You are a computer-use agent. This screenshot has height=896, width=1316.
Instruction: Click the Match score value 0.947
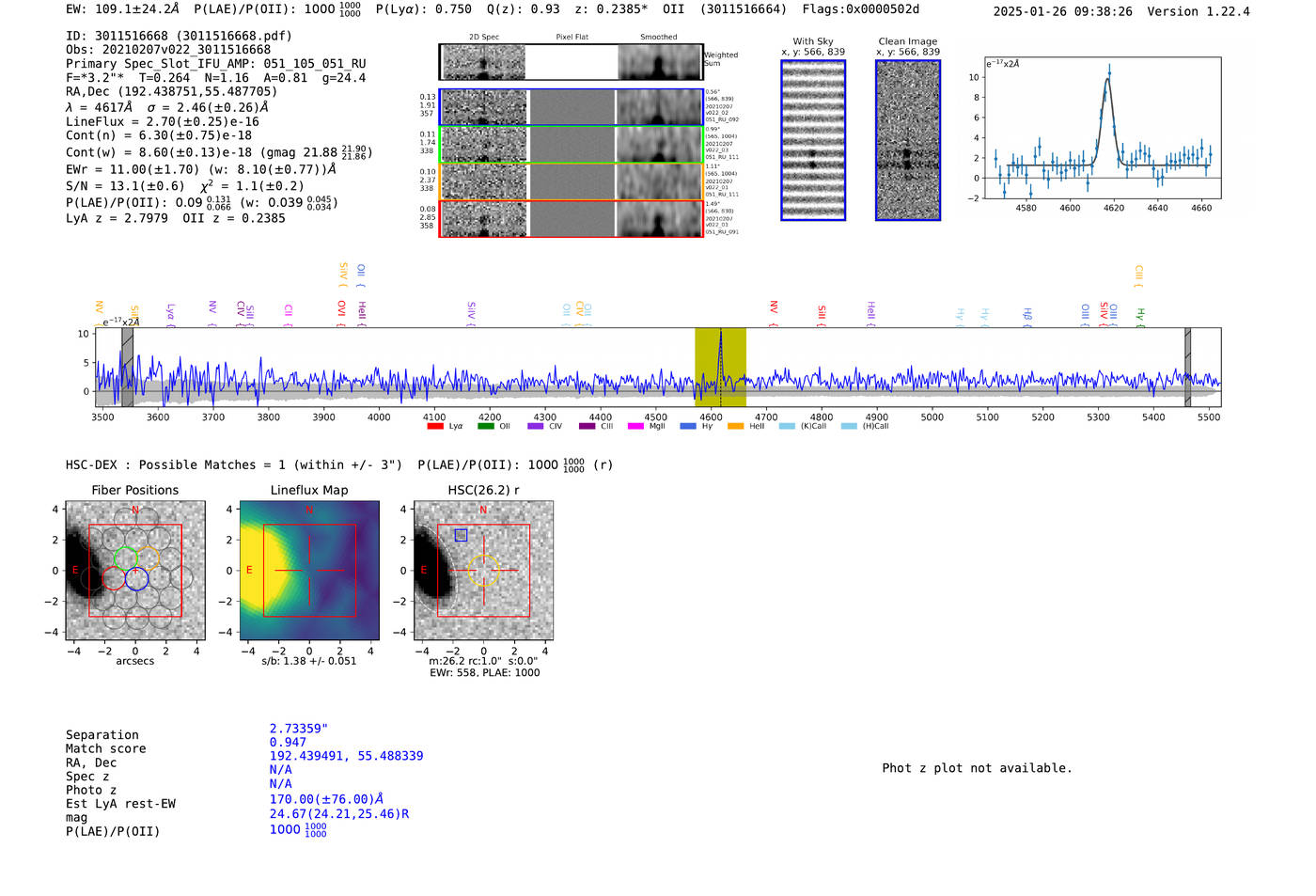click(288, 743)
